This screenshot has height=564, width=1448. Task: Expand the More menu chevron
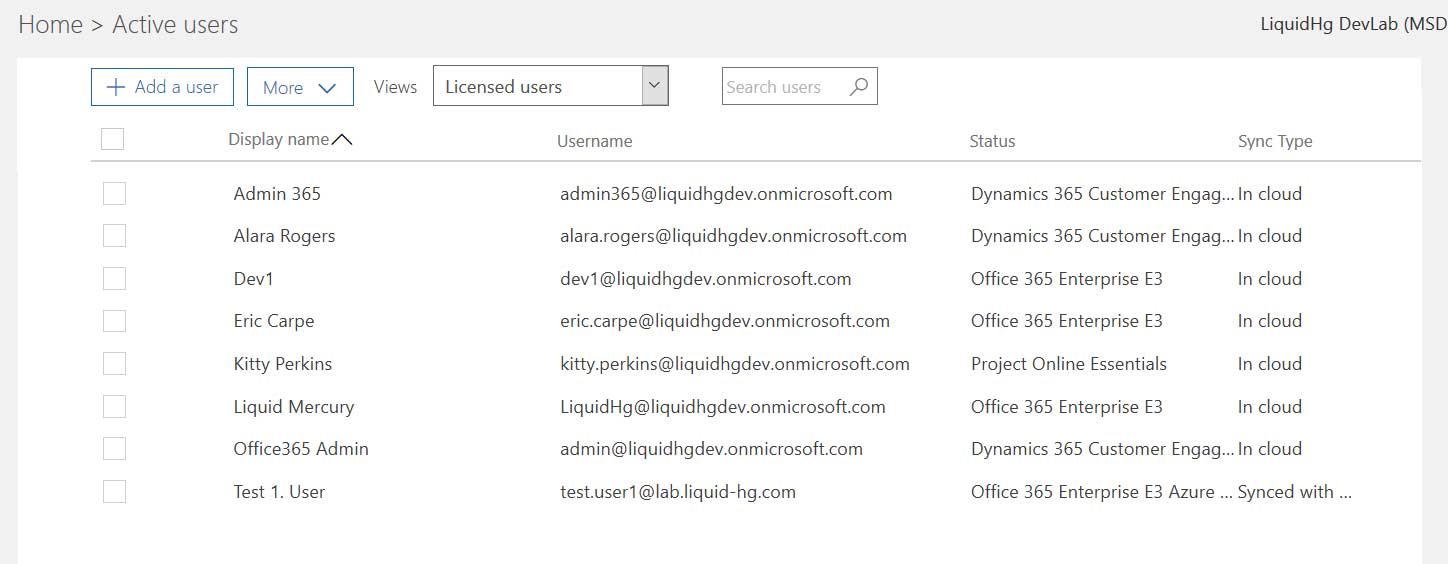(326, 88)
